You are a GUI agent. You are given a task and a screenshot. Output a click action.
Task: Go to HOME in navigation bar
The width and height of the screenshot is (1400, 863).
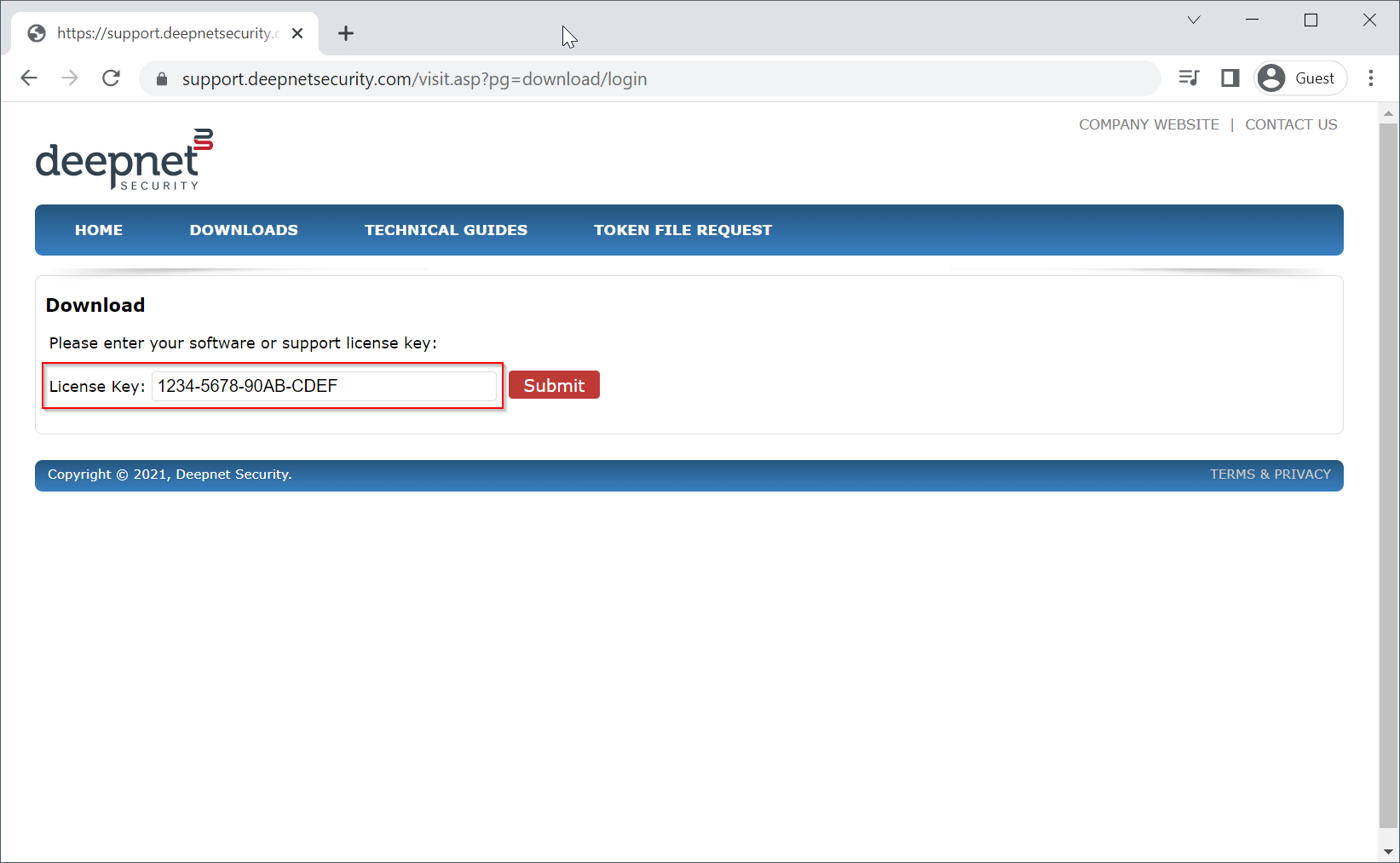[99, 230]
